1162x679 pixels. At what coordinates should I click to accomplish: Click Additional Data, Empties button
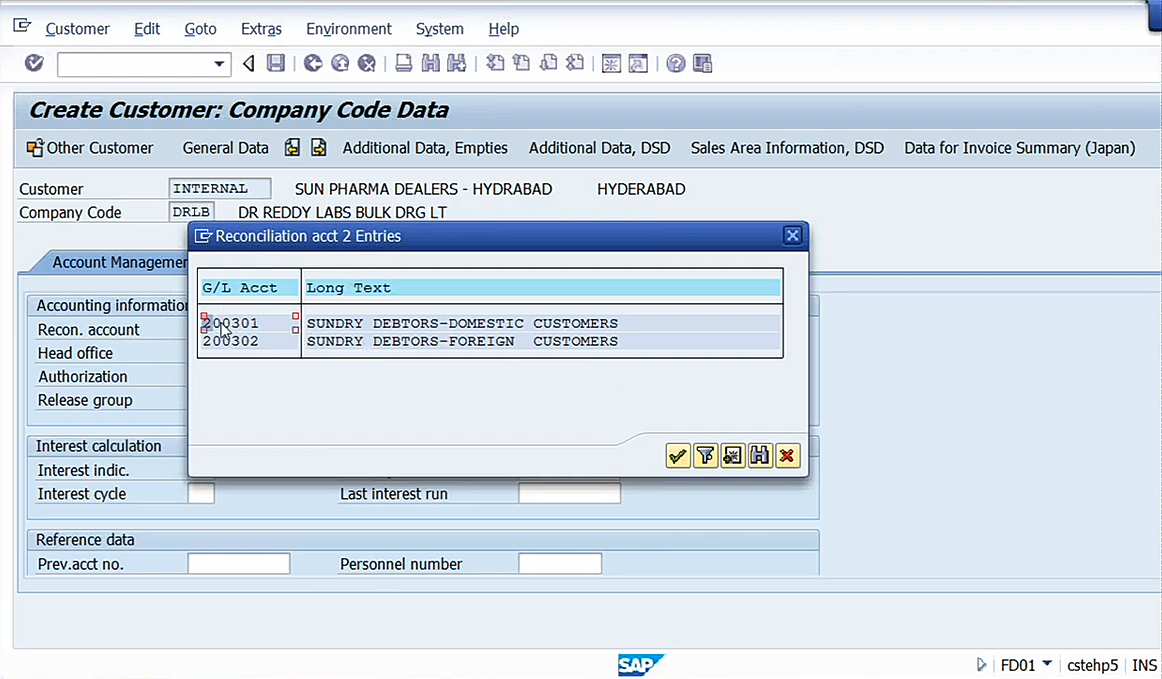tap(425, 148)
